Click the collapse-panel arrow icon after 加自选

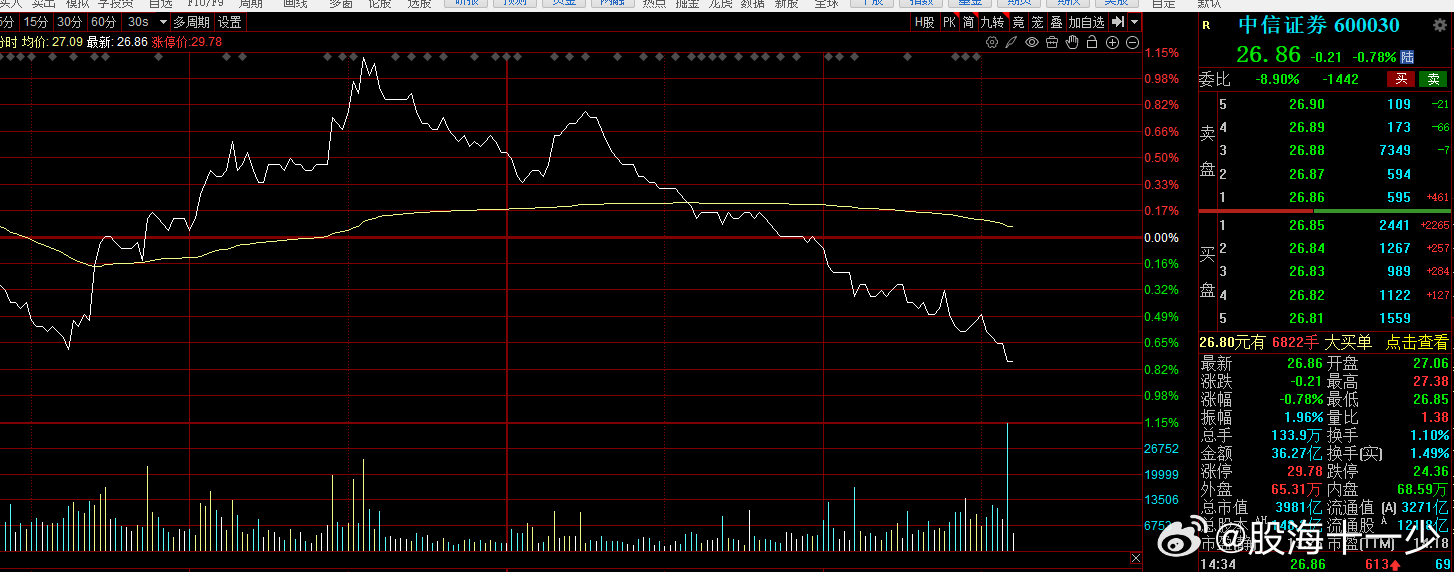pyautogui.click(x=1118, y=21)
